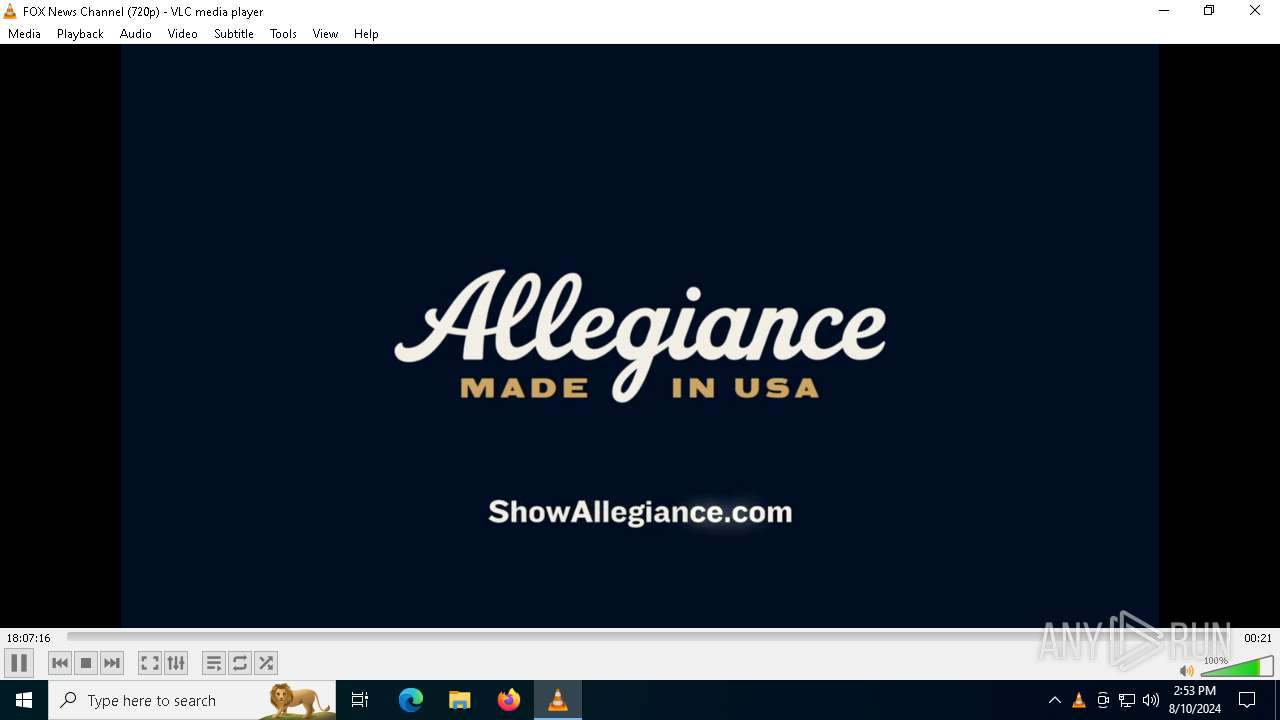Click the taskbar search box
The width and height of the screenshot is (1280, 720).
click(x=192, y=700)
